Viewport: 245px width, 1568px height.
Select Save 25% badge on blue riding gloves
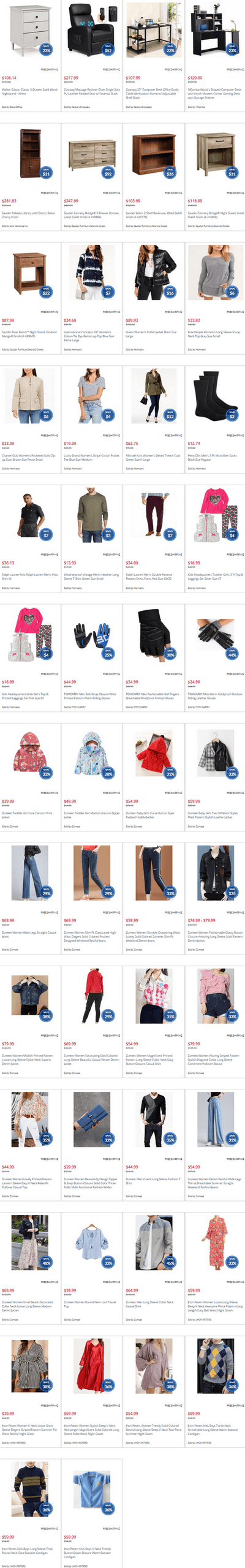click(x=108, y=653)
